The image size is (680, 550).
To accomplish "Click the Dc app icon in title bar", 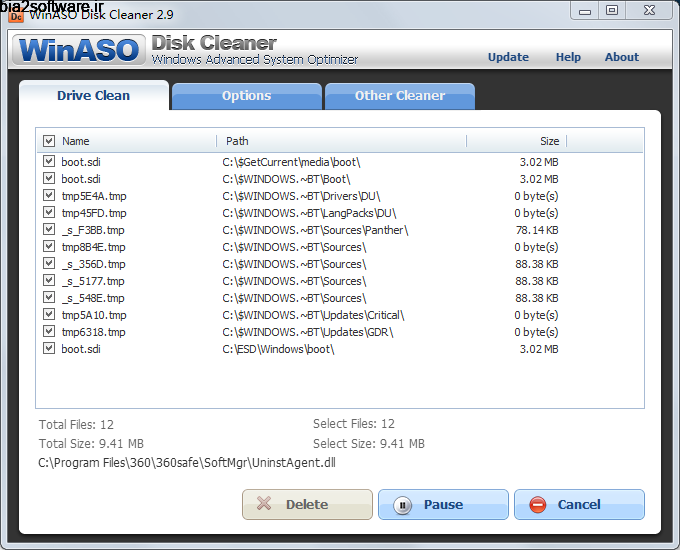I will [x=16, y=16].
